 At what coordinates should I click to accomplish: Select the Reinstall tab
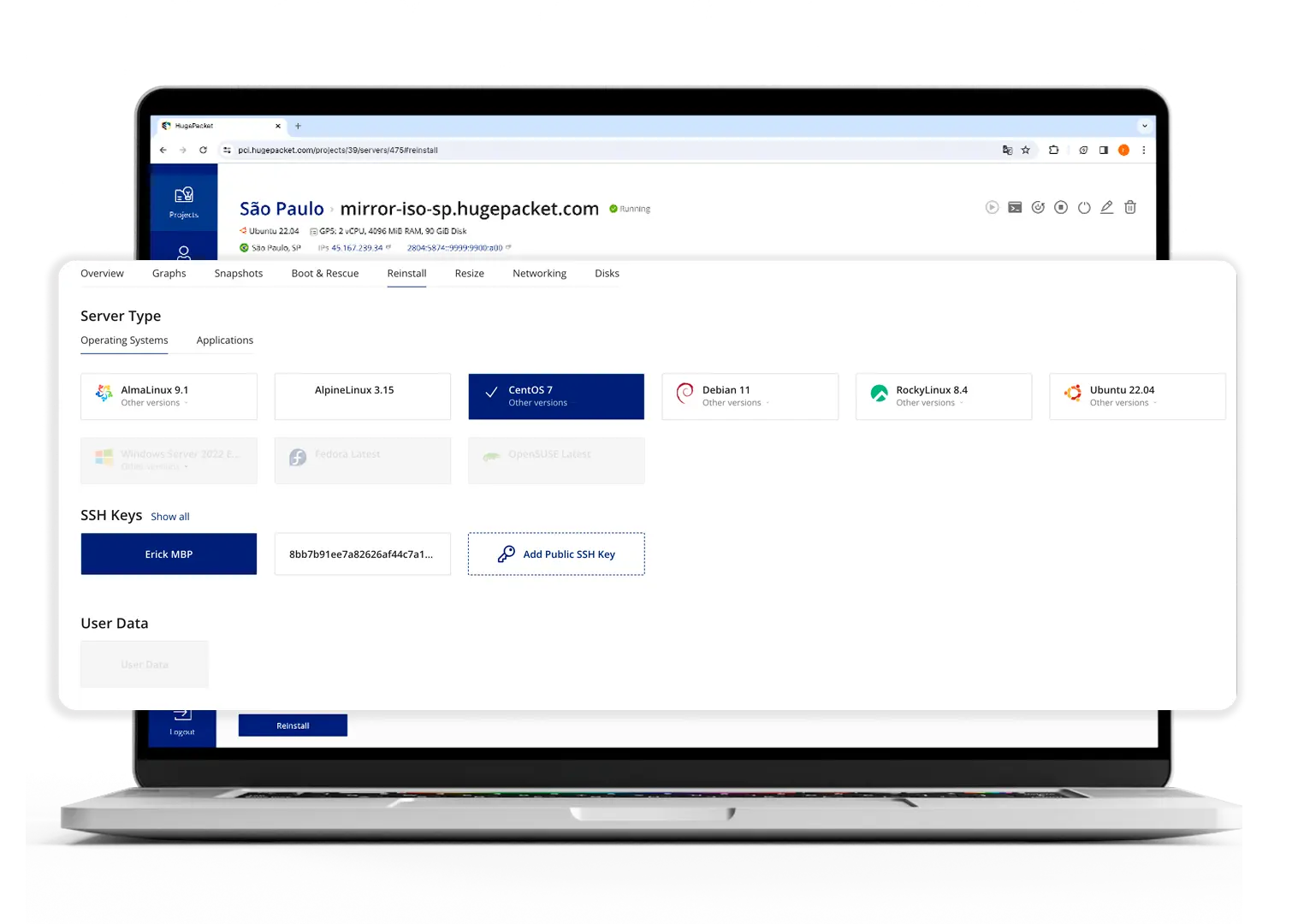406,274
